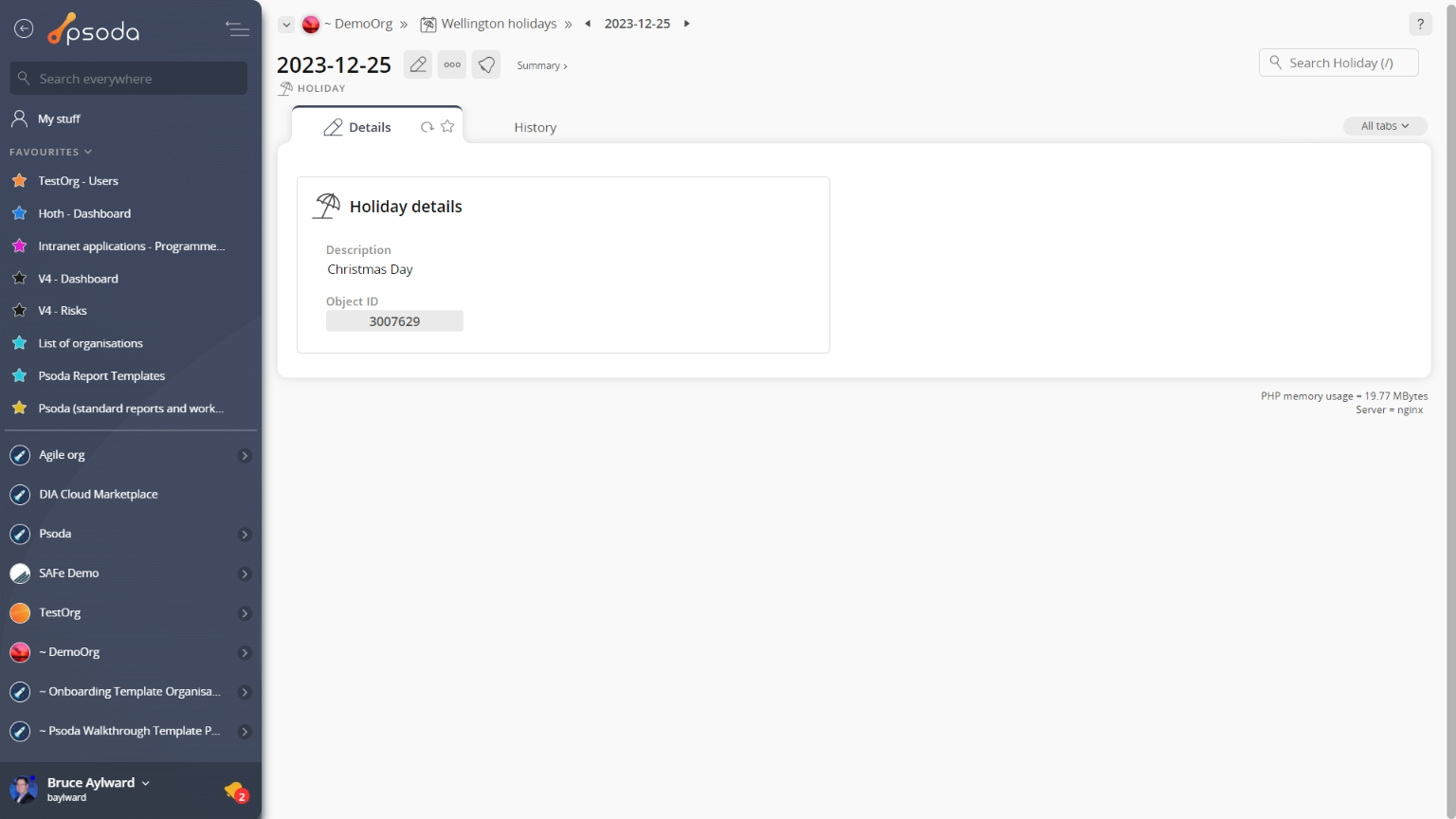Collapse the sidebar with the menu toggle icon
Image resolution: width=1456 pixels, height=819 pixels.
[x=237, y=29]
